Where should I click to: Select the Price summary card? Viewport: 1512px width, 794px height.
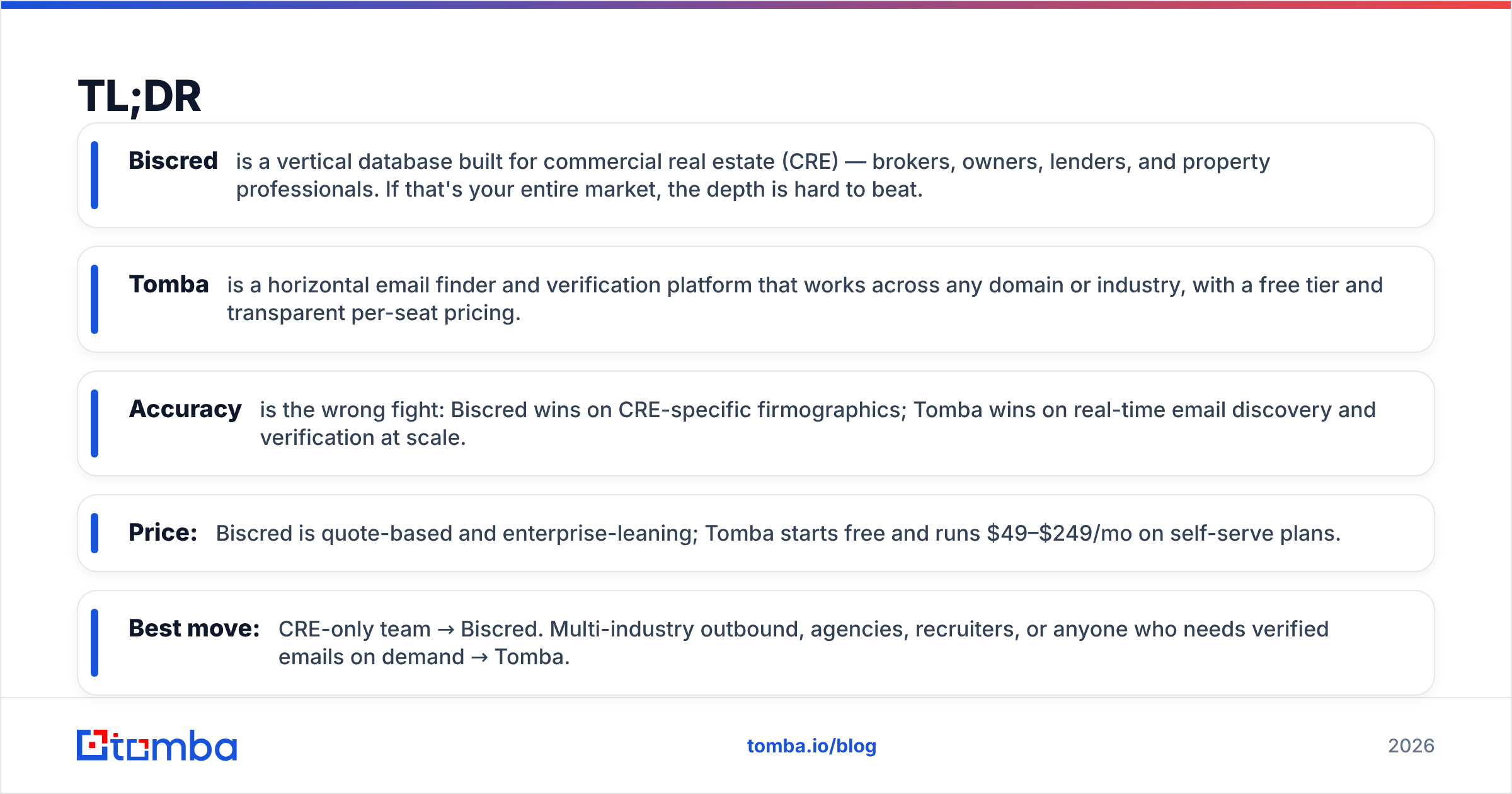click(756, 533)
